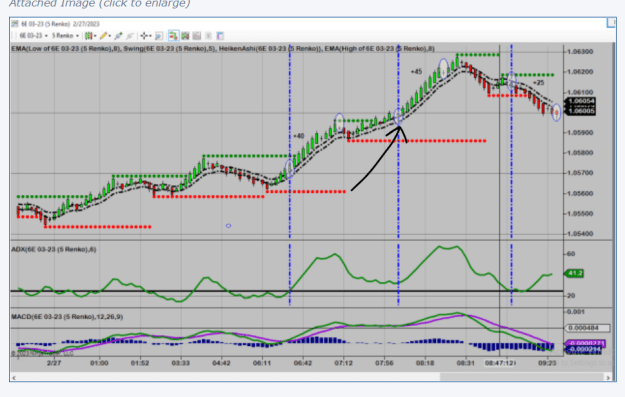Click the greyed-out zoom out icon

pos(130,36)
